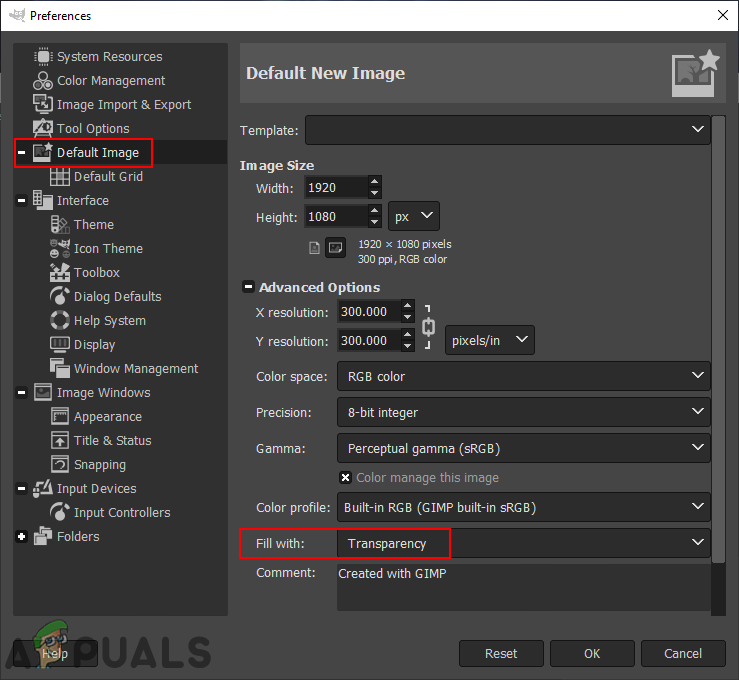The width and height of the screenshot is (739, 680).
Task: Click the Color Management circles icon
Action: 43,81
